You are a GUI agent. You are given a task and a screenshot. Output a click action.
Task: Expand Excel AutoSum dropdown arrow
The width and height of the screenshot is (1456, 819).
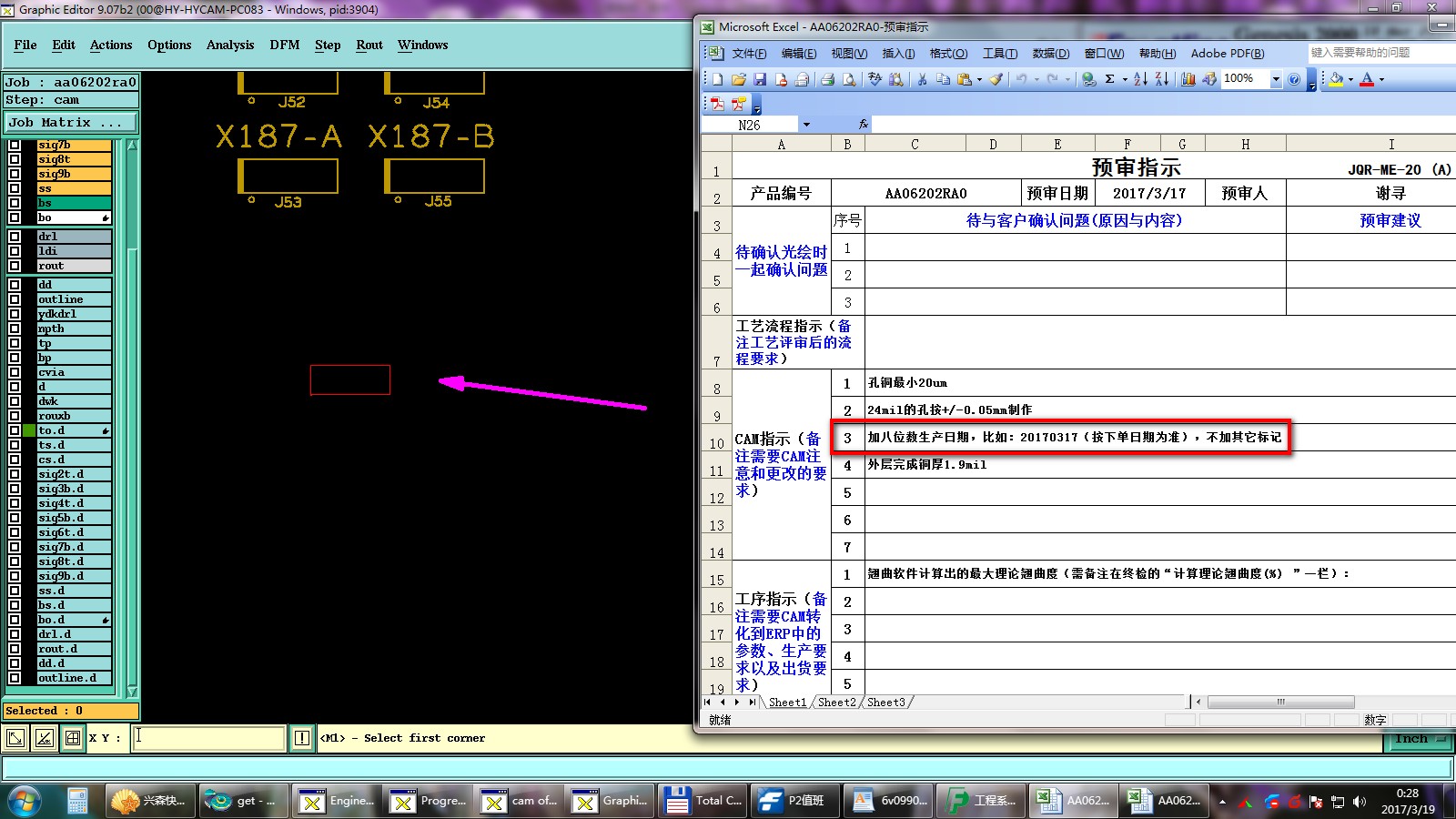1124,79
